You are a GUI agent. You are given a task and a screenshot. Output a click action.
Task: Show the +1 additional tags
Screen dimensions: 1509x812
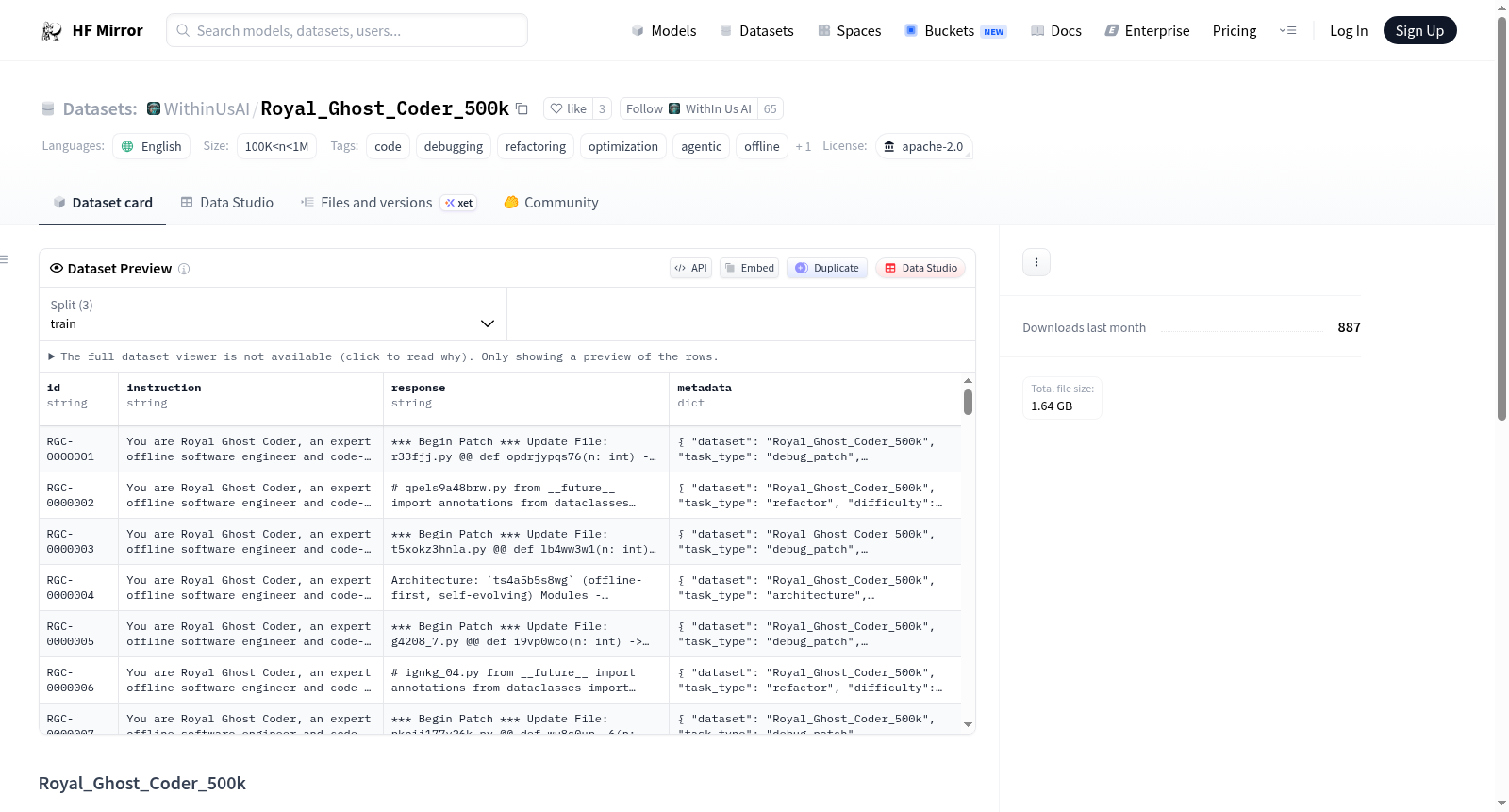[x=804, y=146]
